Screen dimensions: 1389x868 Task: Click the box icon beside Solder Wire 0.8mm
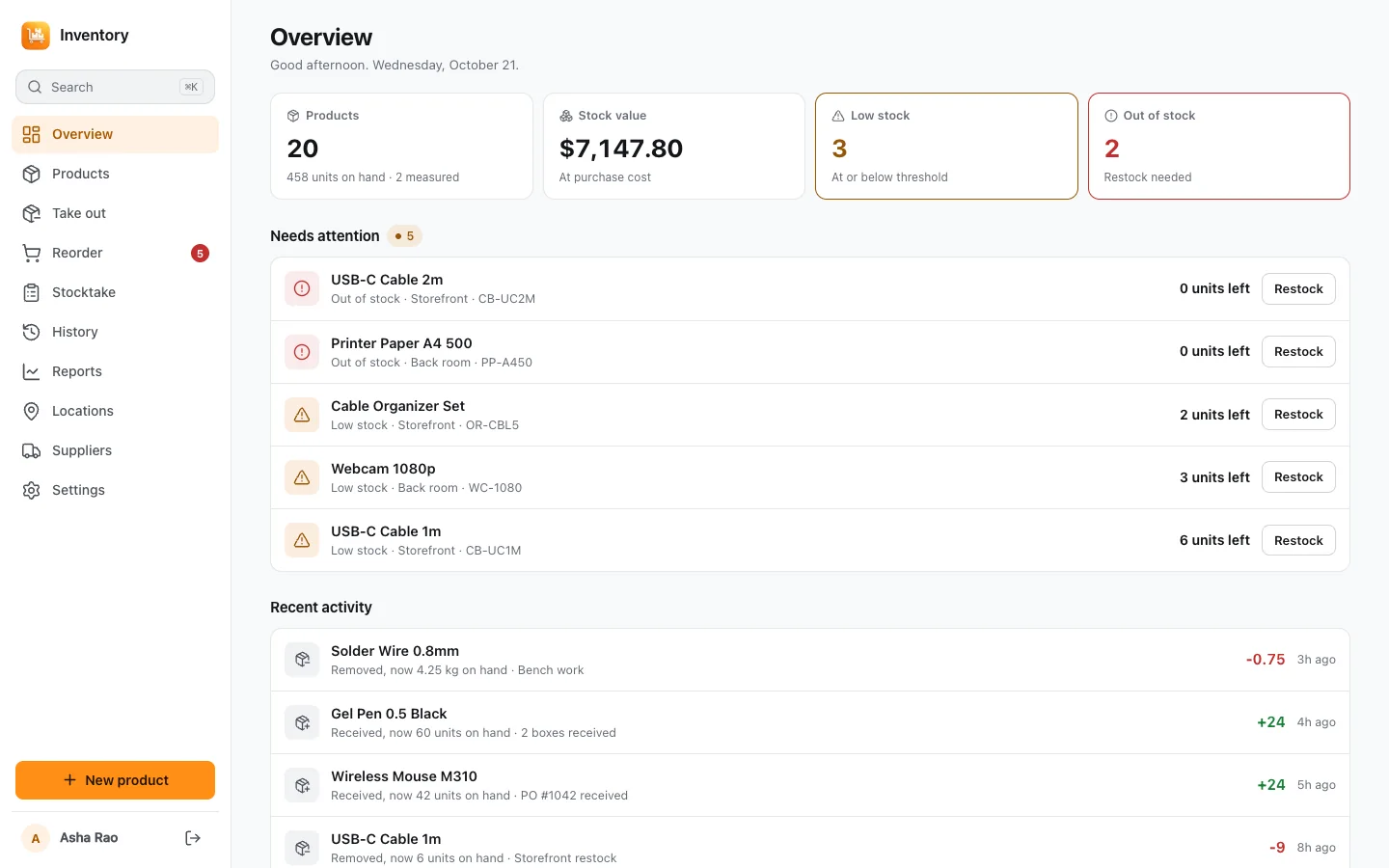point(302,660)
